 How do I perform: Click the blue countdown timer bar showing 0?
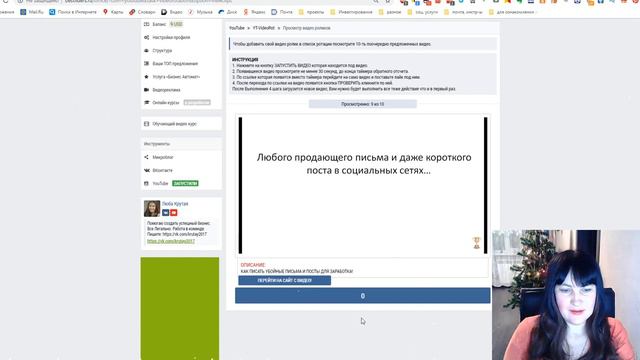click(x=362, y=296)
